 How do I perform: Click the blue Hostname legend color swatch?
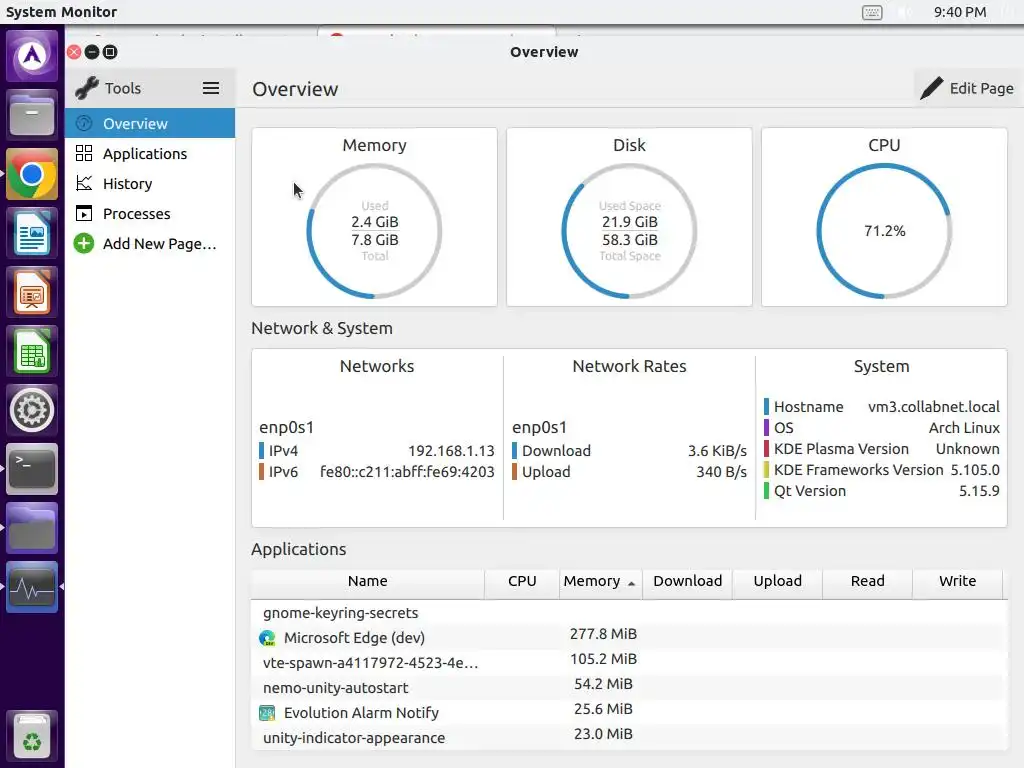click(766, 406)
